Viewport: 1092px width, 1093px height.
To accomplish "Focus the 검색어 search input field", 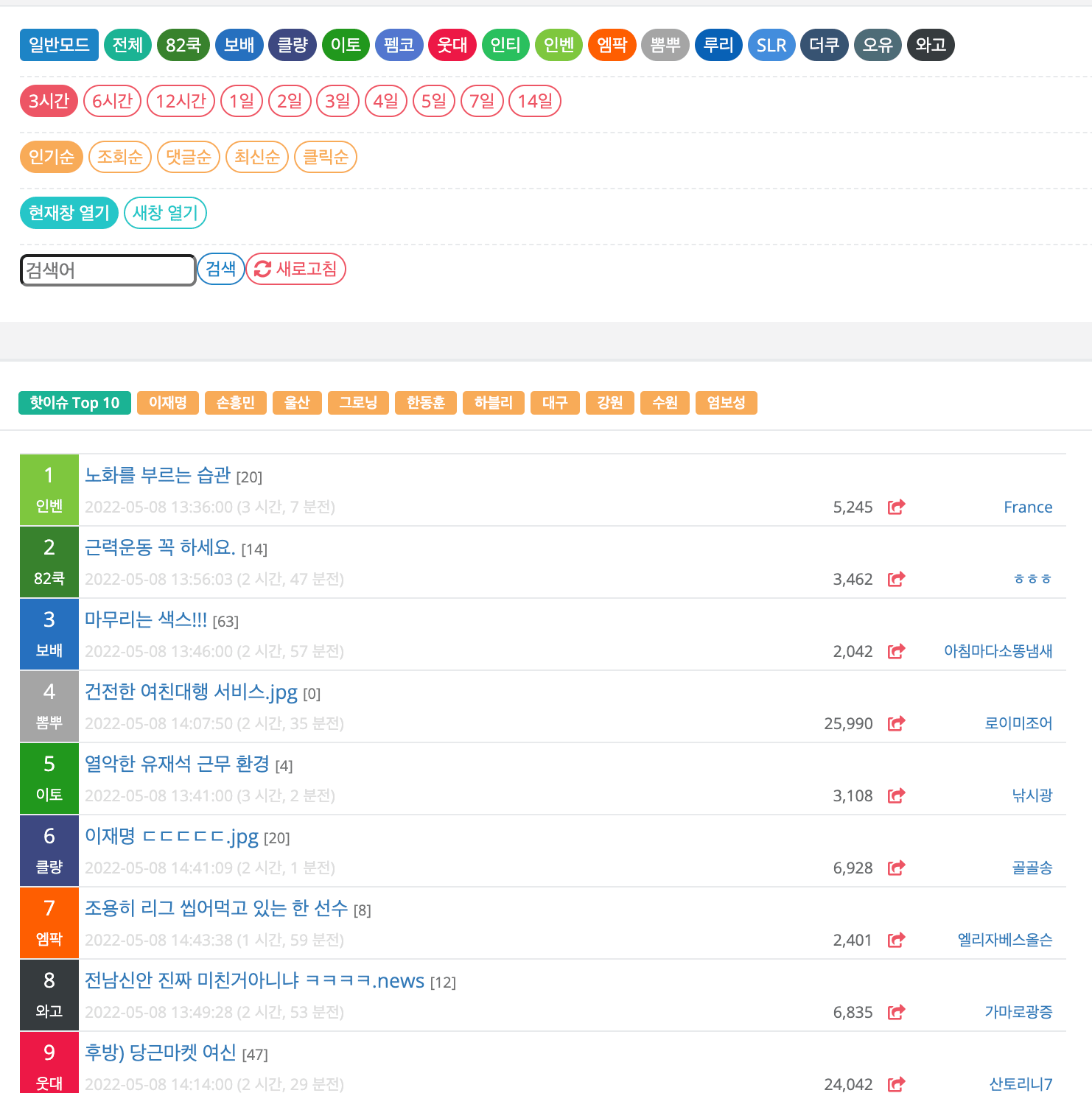I will coord(108,270).
